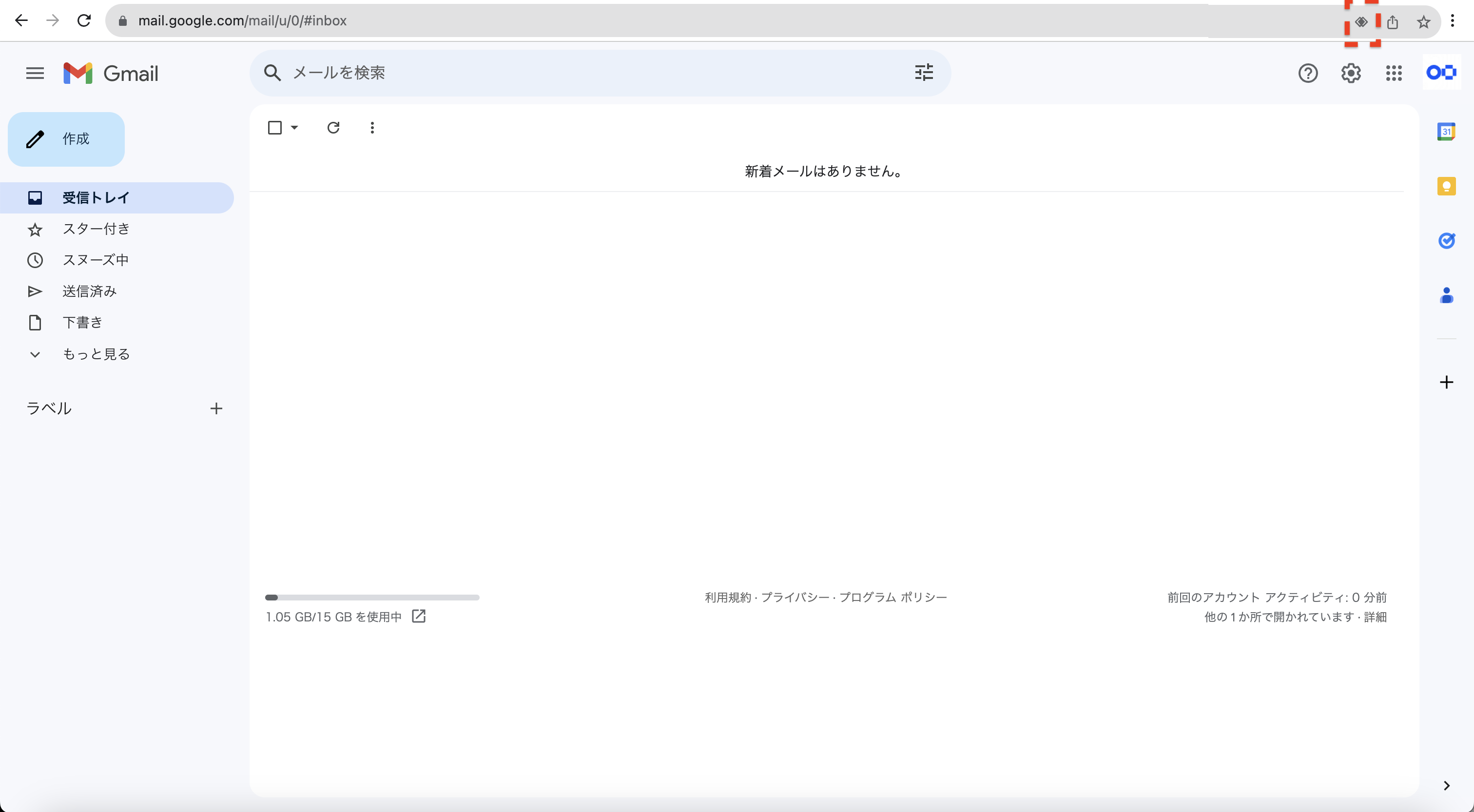This screenshot has width=1474, height=812.
Task: Compose a new email with 作成
Action: [x=66, y=138]
